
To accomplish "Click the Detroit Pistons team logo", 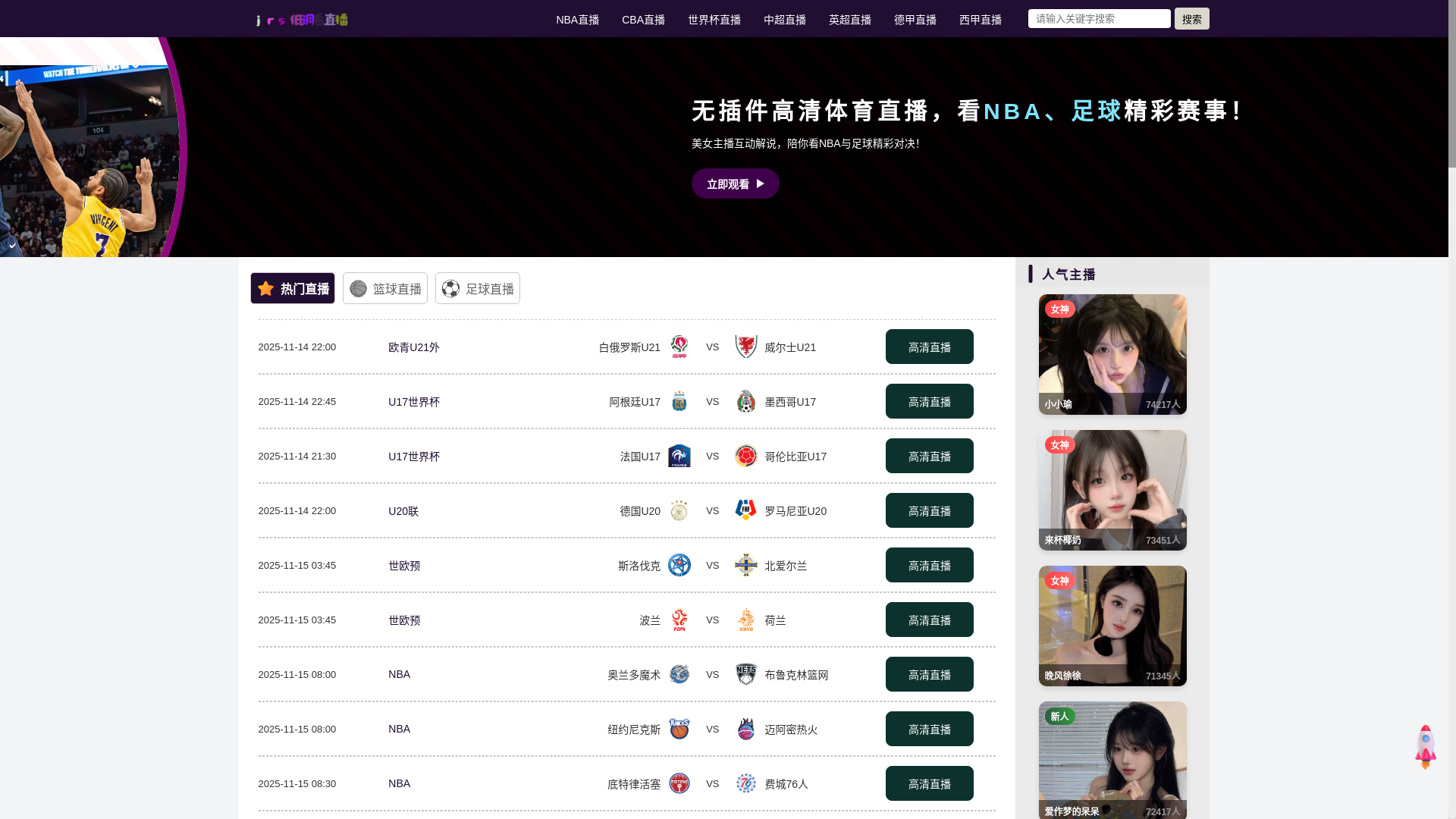I will 679,783.
